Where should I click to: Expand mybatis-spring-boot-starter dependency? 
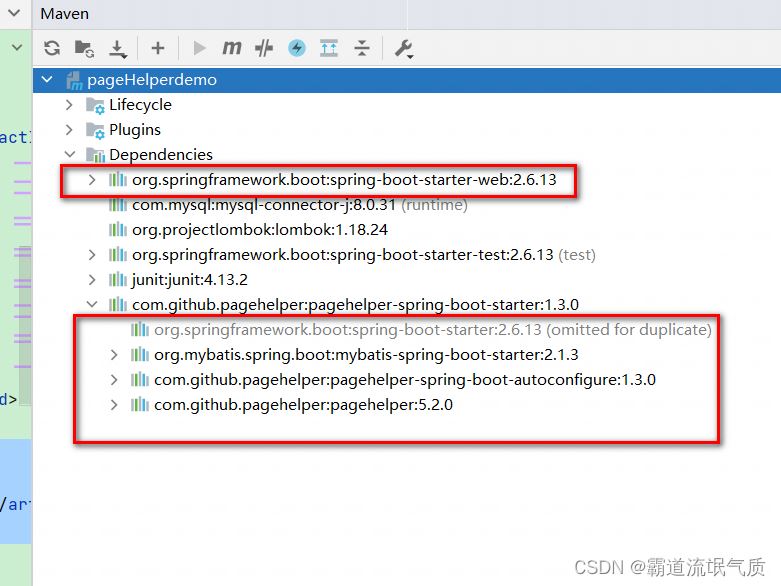[114, 354]
